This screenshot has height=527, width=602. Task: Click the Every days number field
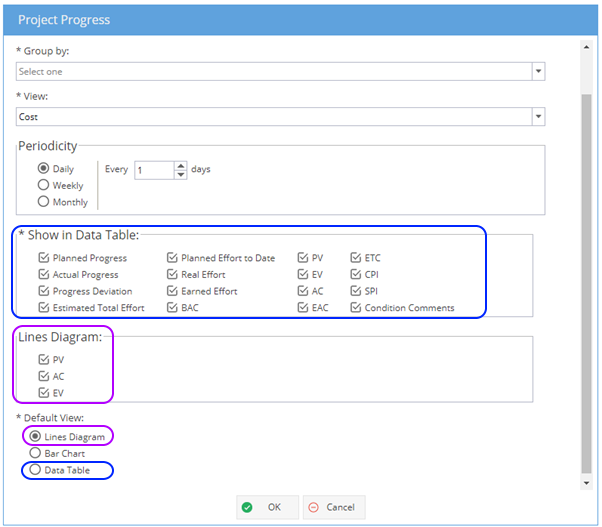154,170
